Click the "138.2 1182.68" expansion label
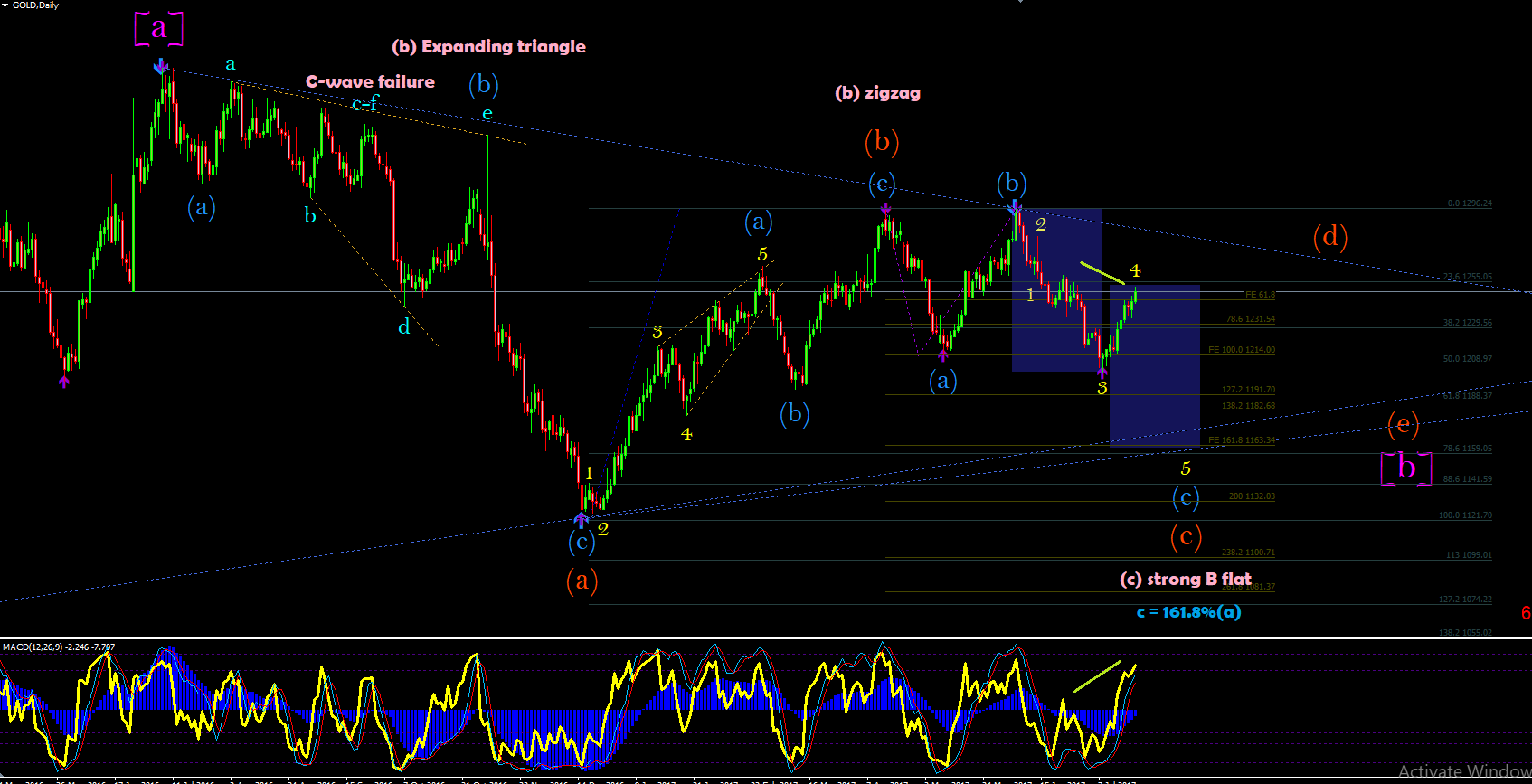Viewport: 1532px width, 784px height. [x=1248, y=406]
